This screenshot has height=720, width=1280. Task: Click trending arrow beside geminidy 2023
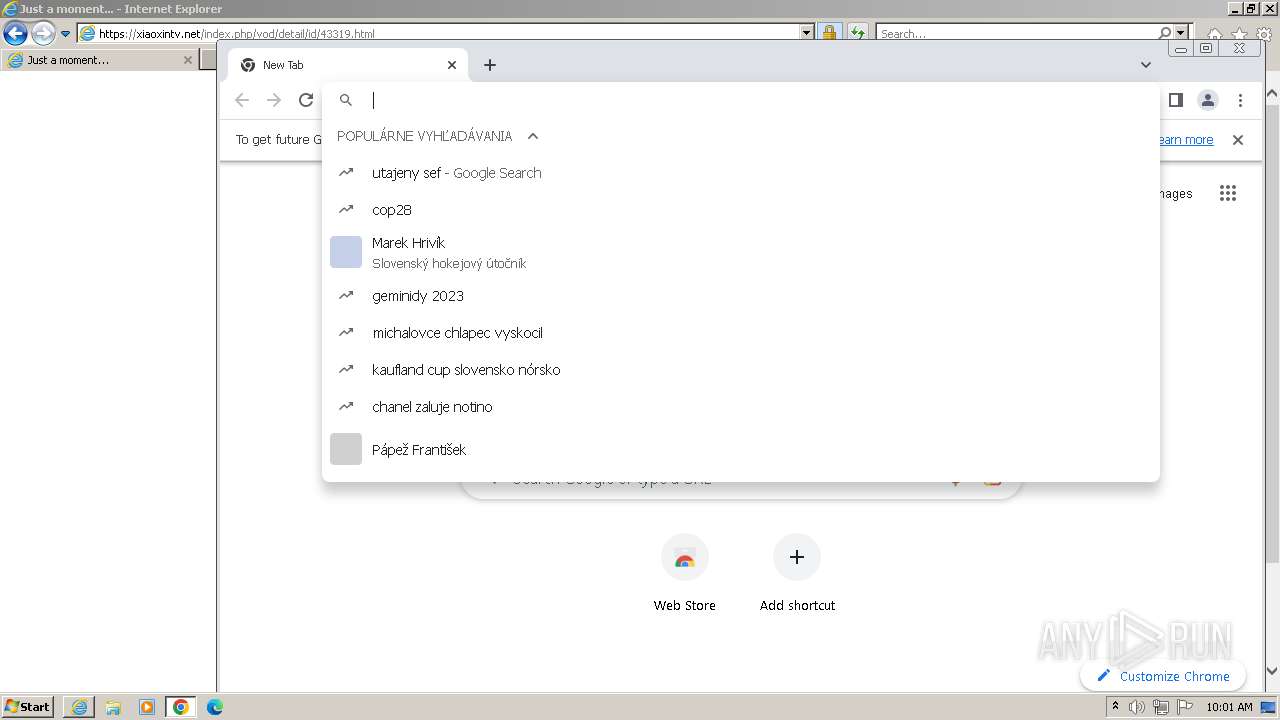point(346,295)
